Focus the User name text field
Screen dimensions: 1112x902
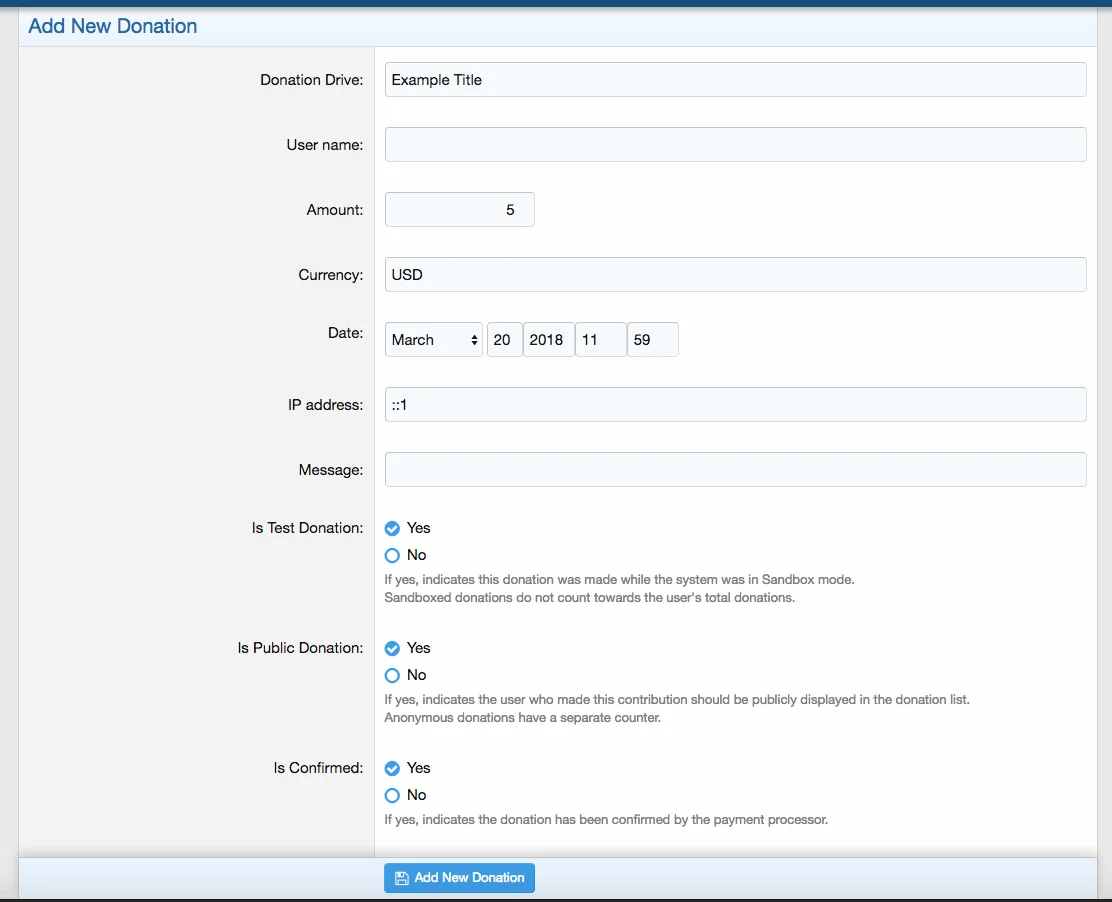coord(735,145)
